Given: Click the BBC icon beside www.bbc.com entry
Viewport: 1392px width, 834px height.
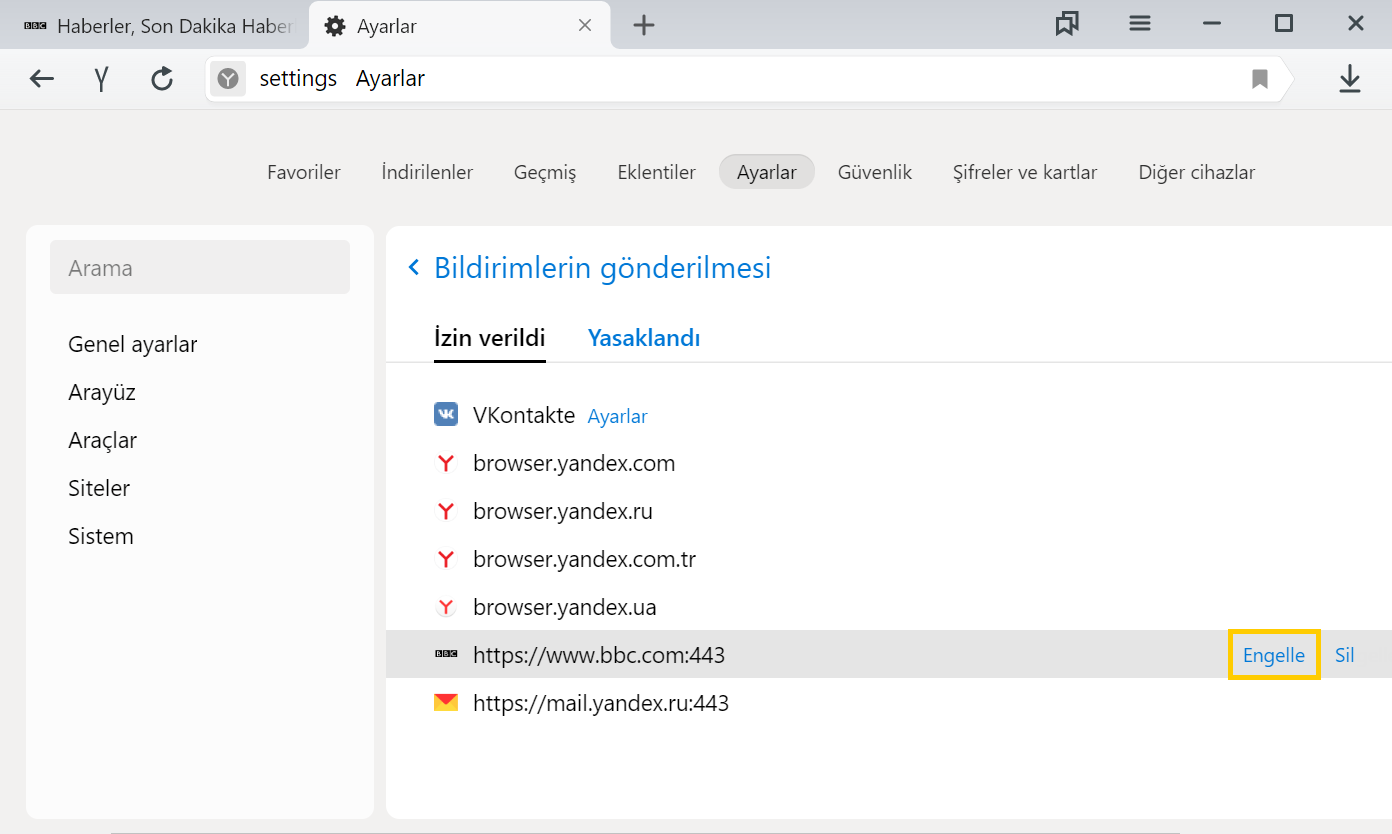Looking at the screenshot, I should (x=446, y=655).
